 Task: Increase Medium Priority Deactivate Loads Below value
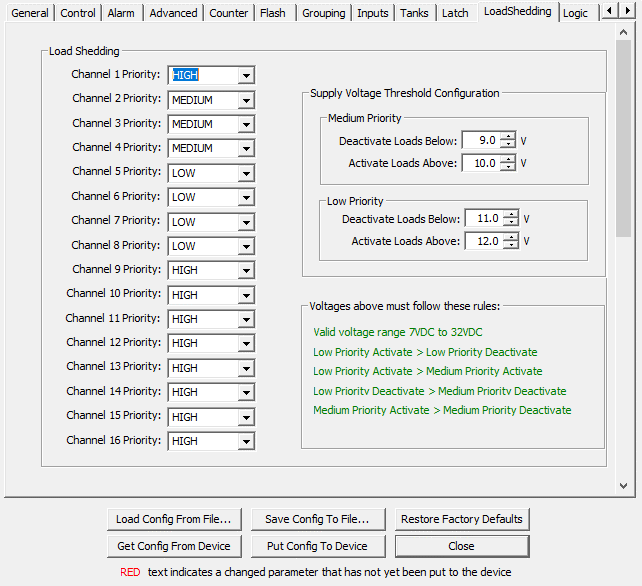[x=509, y=136]
